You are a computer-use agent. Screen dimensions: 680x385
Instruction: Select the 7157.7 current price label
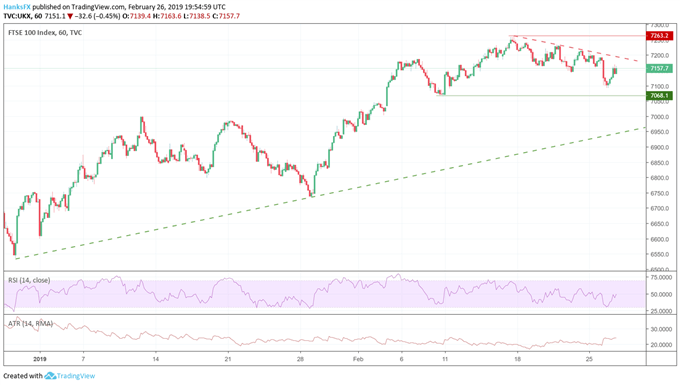pos(659,69)
